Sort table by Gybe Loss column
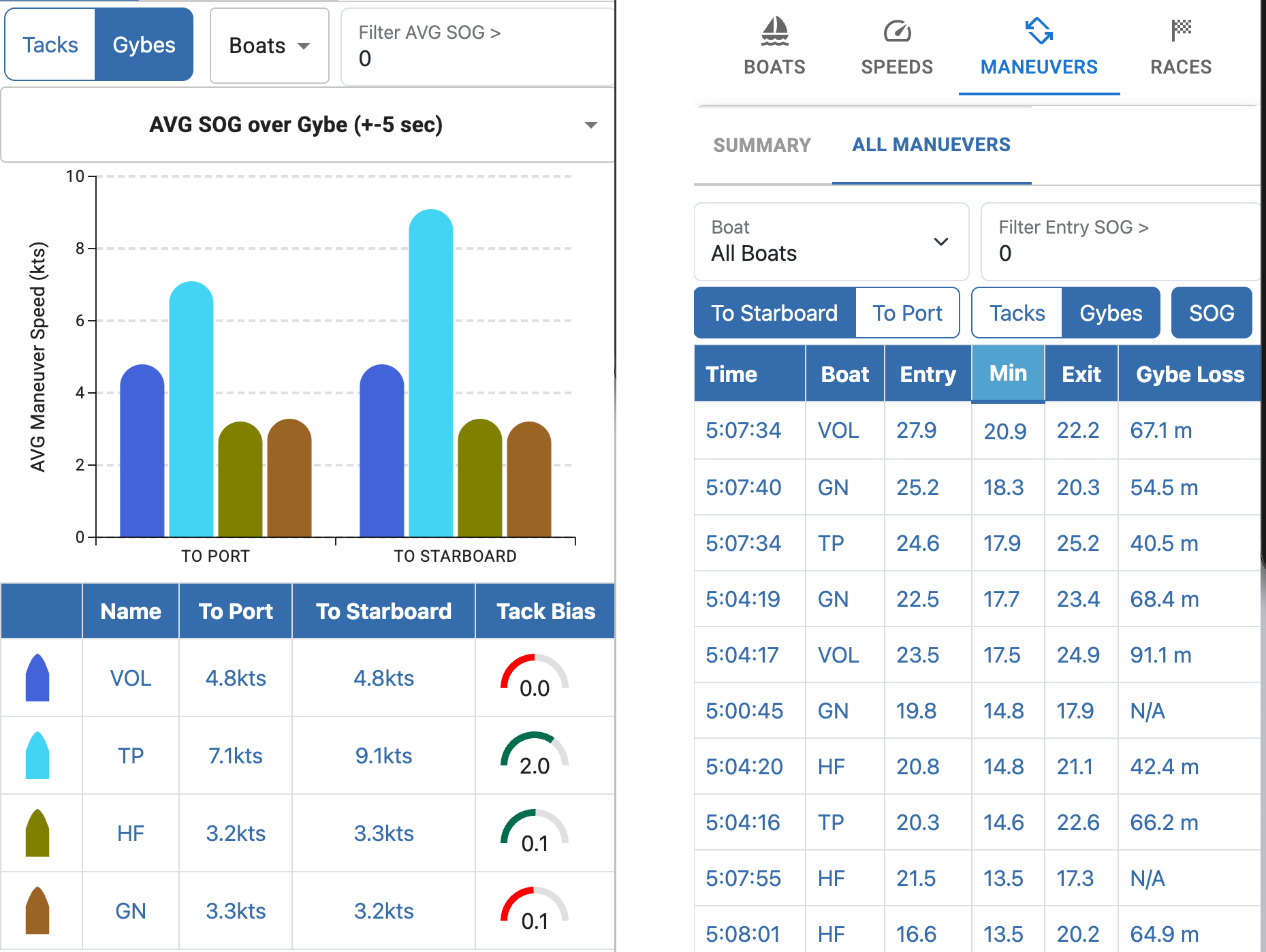The width and height of the screenshot is (1266, 952). coord(1190,375)
